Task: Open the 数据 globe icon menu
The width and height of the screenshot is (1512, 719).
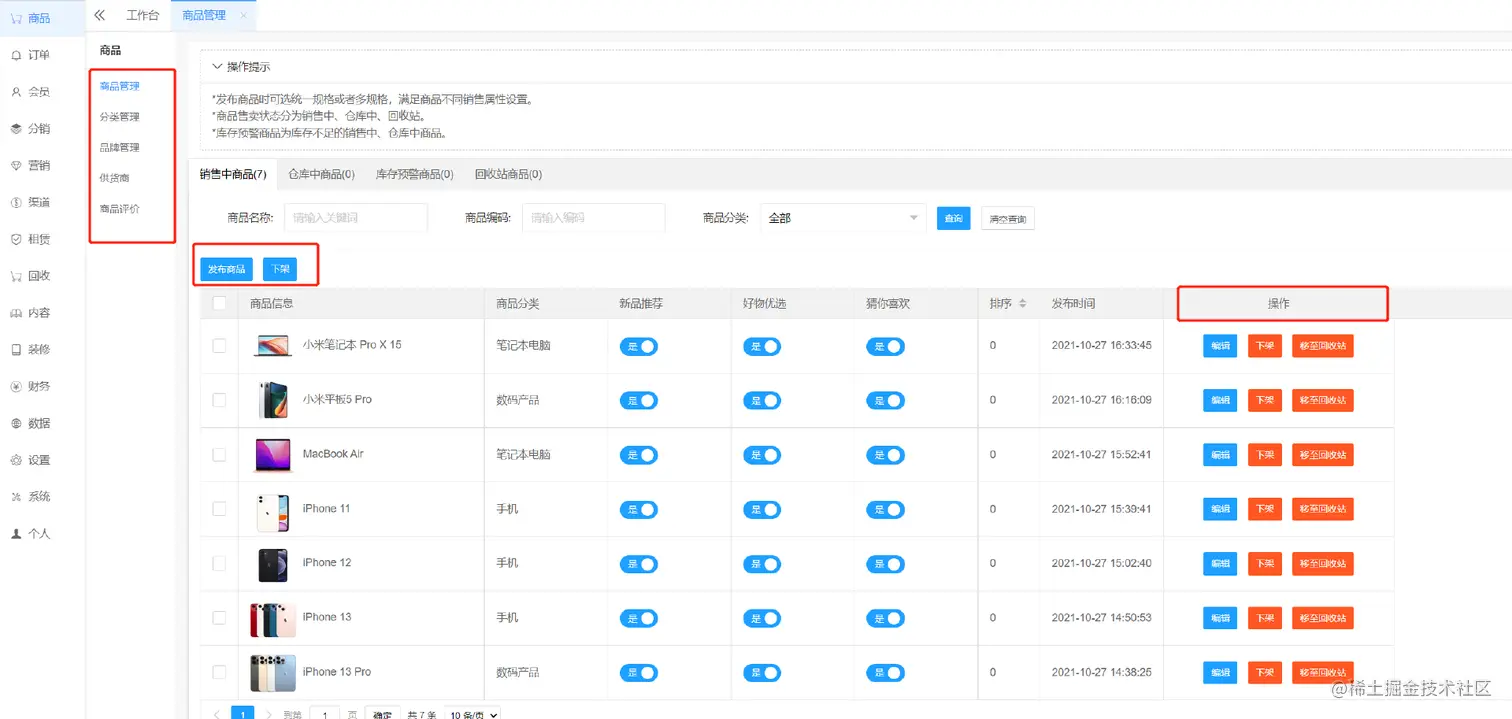Action: click(x=16, y=423)
